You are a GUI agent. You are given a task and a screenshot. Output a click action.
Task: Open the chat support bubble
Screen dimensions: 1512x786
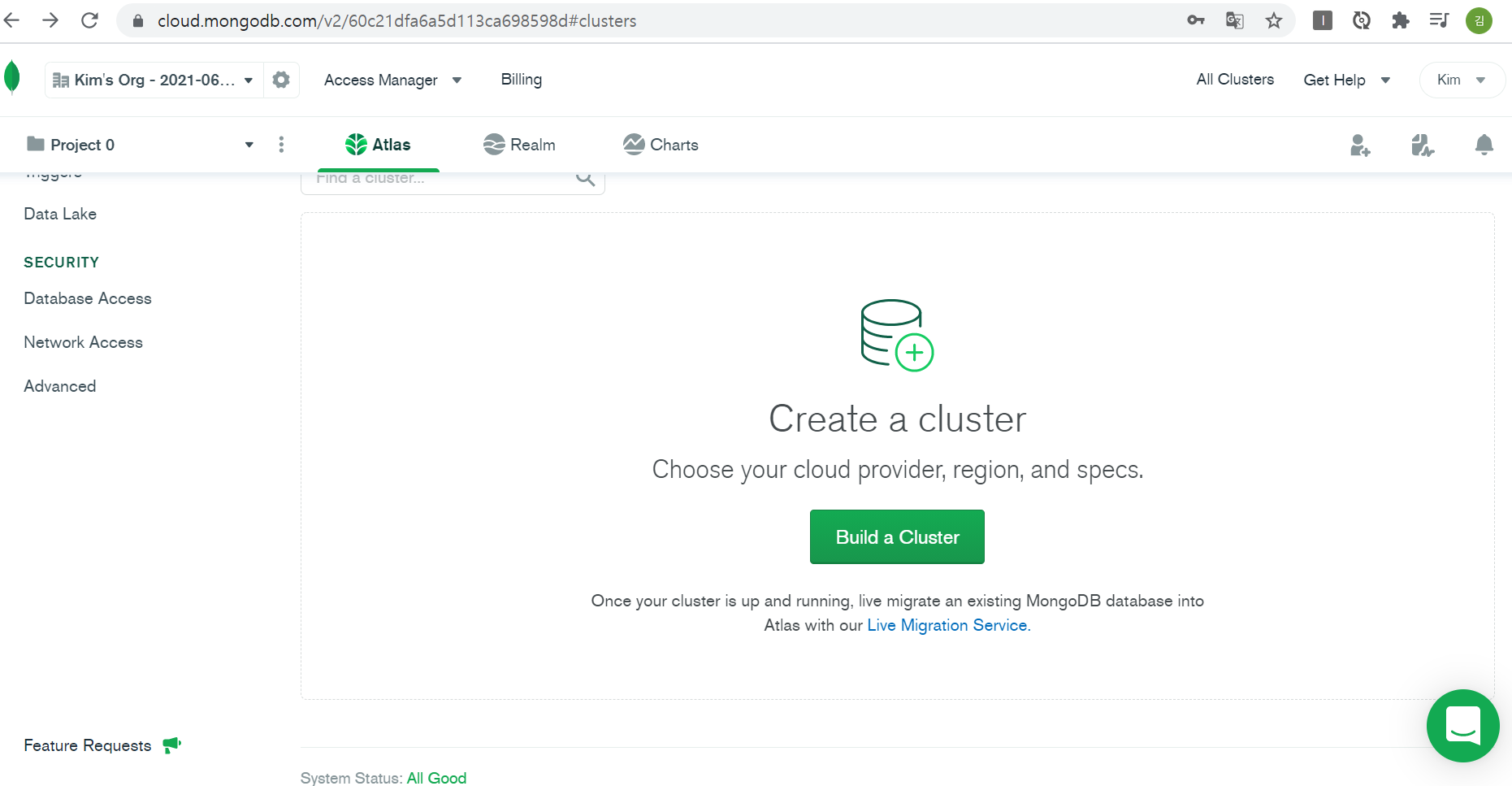[x=1462, y=726]
